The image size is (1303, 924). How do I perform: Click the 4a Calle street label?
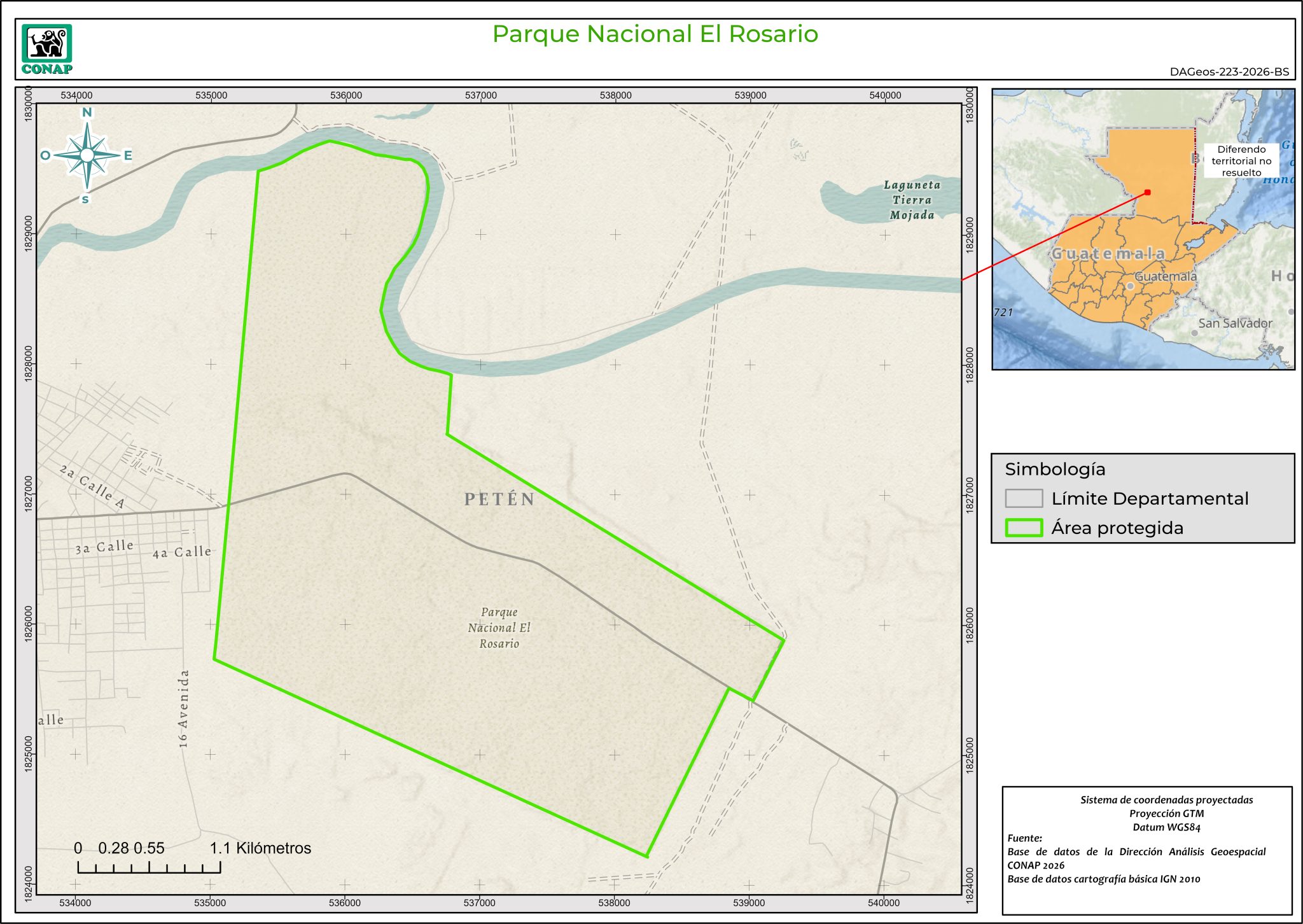[x=182, y=552]
